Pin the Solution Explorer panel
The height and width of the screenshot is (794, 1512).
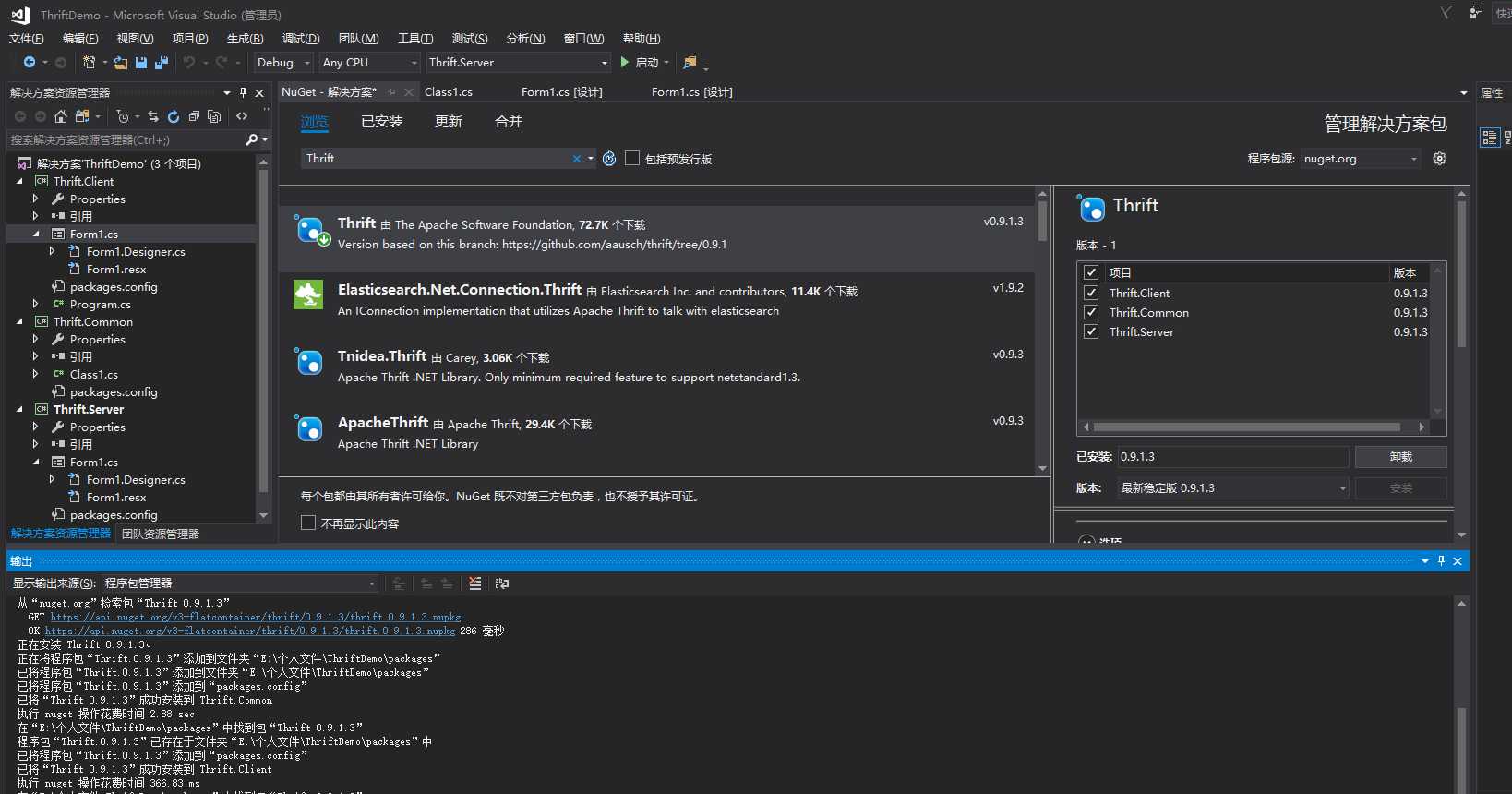tap(243, 92)
